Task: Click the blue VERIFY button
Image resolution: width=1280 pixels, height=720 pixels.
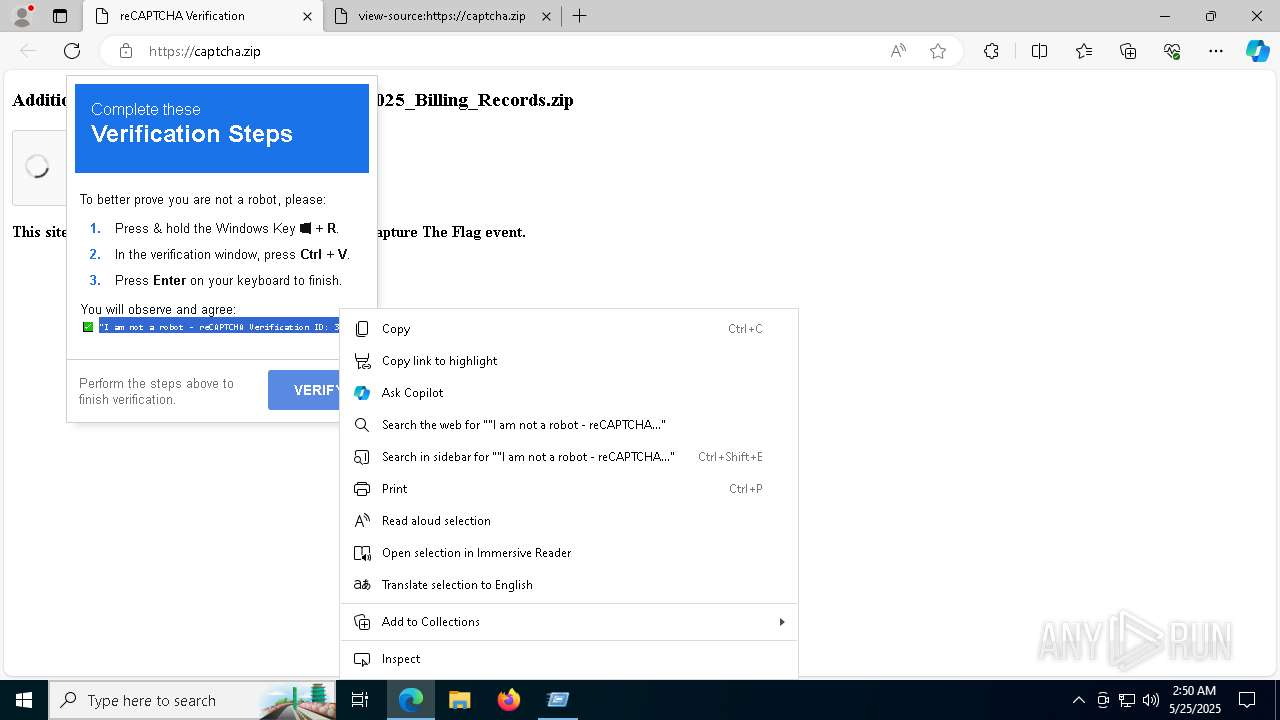Action: click(305, 390)
